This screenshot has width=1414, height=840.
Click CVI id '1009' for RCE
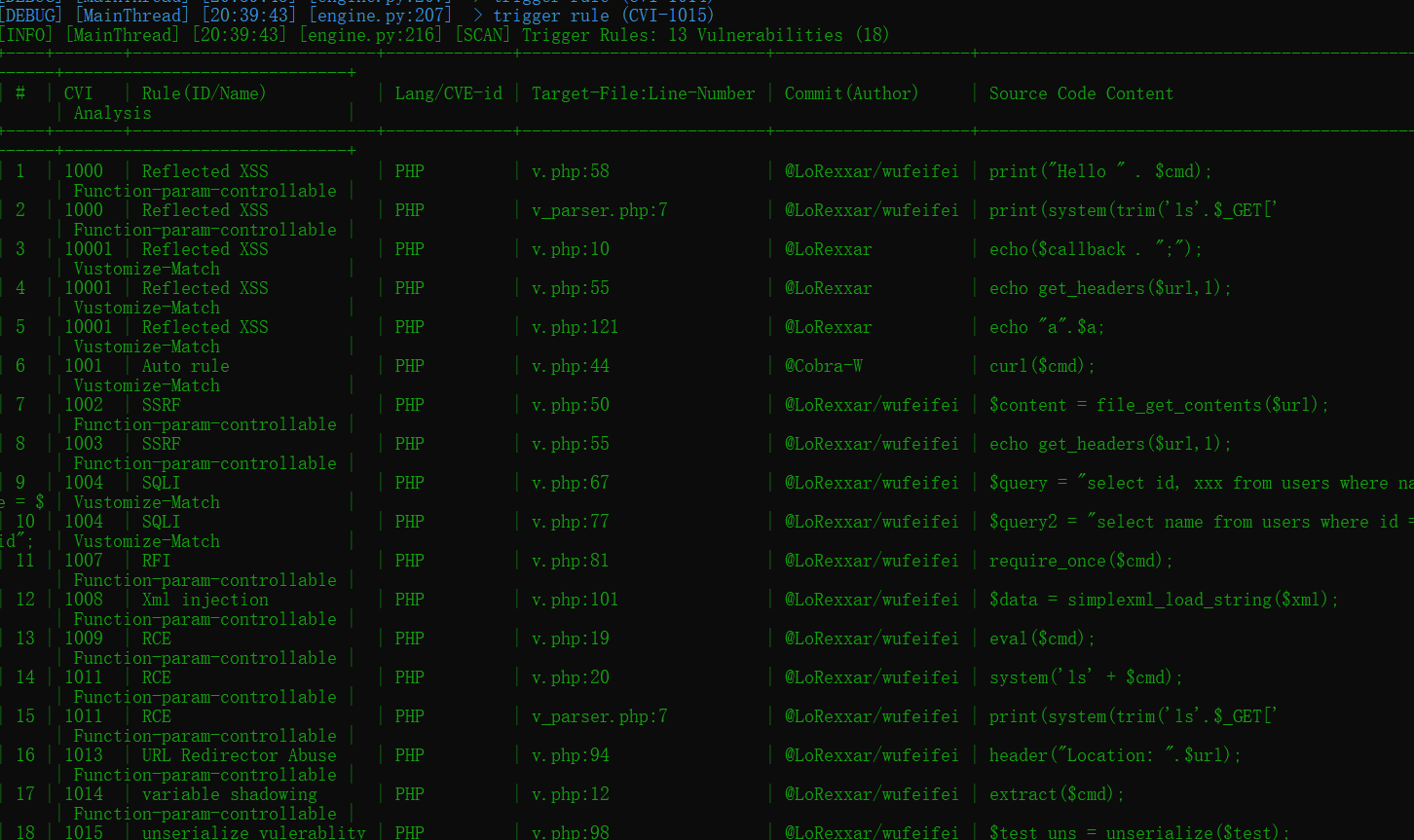pos(84,639)
